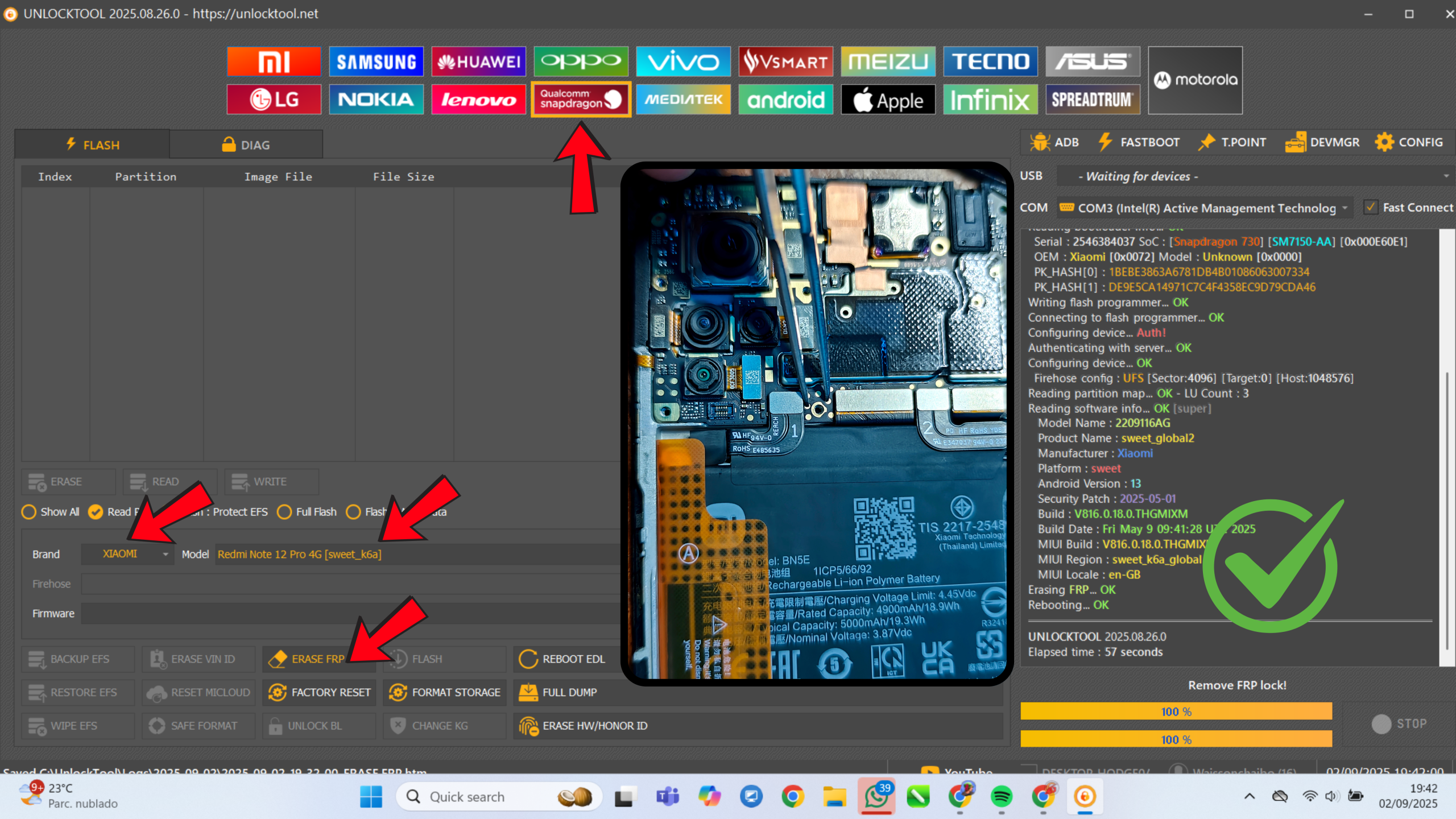The image size is (1456, 819).
Task: Click the WIPE EFS button
Action: (x=78, y=726)
